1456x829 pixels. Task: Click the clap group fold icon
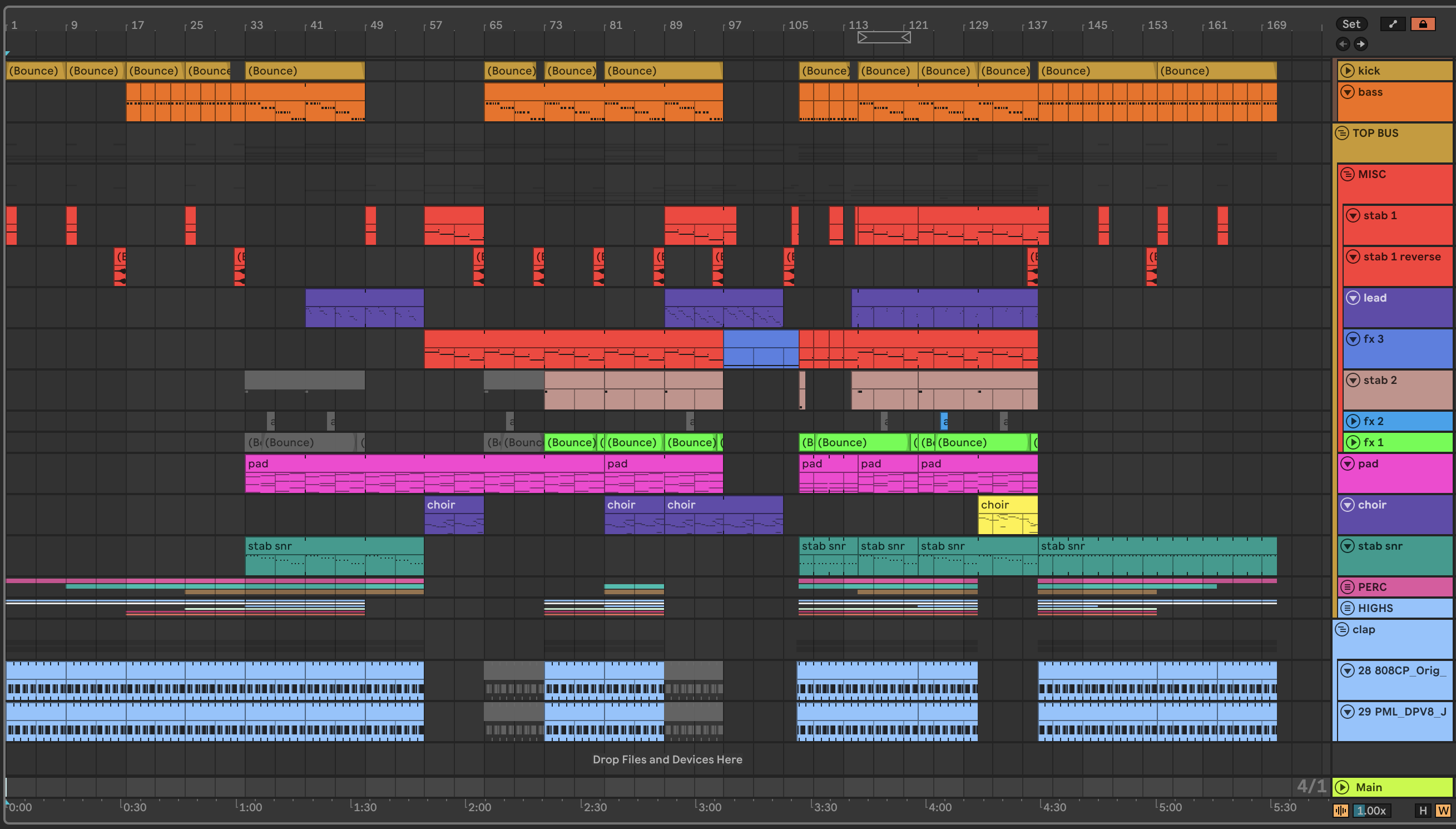[1341, 629]
